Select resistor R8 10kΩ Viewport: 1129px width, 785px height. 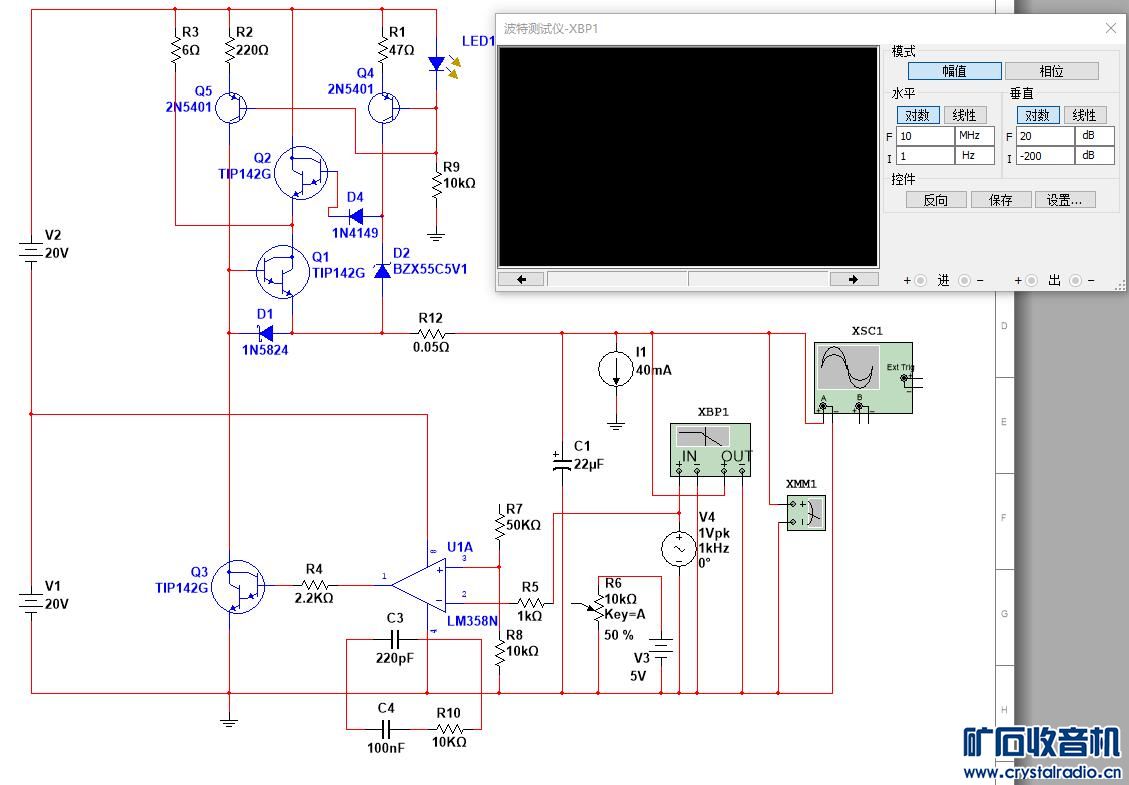pos(499,651)
